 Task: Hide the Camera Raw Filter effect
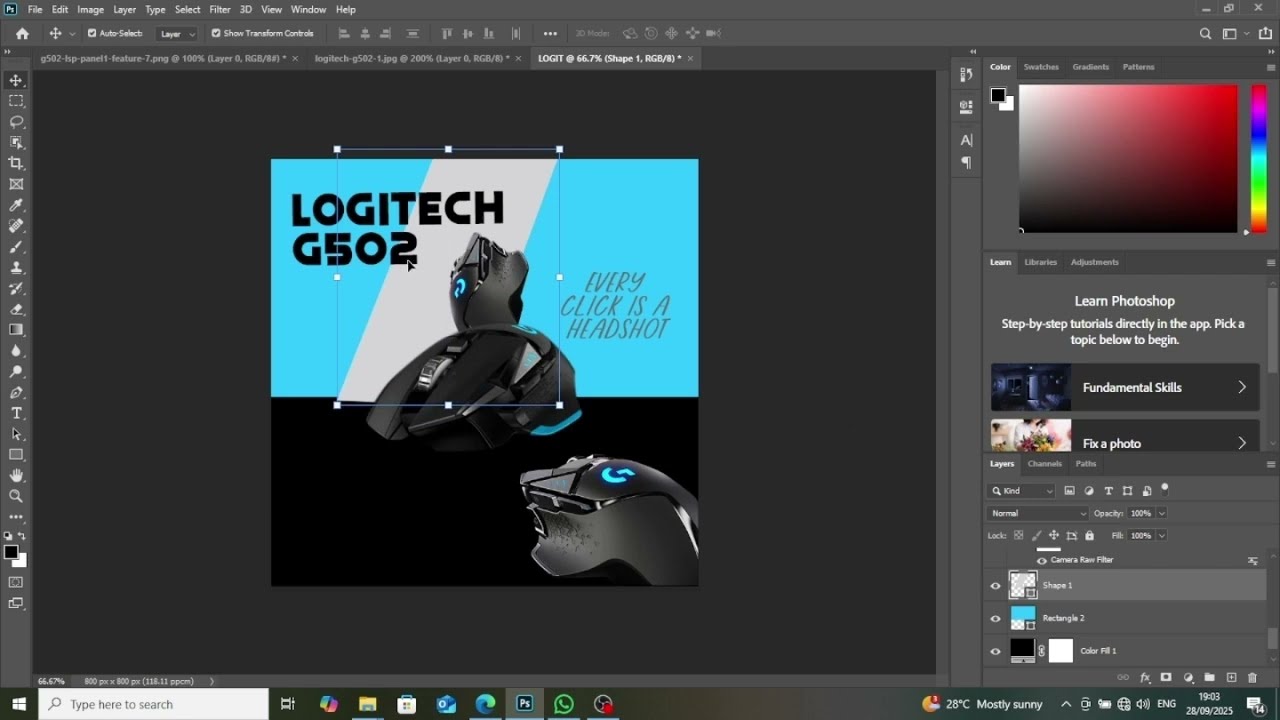(1041, 560)
